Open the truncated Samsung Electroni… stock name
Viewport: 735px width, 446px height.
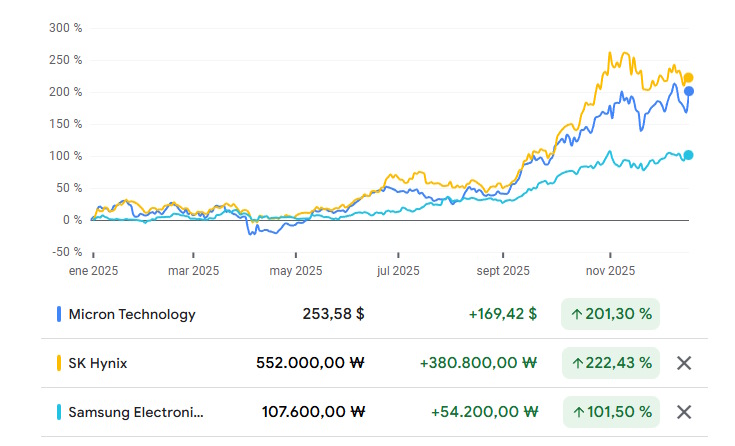tap(136, 412)
